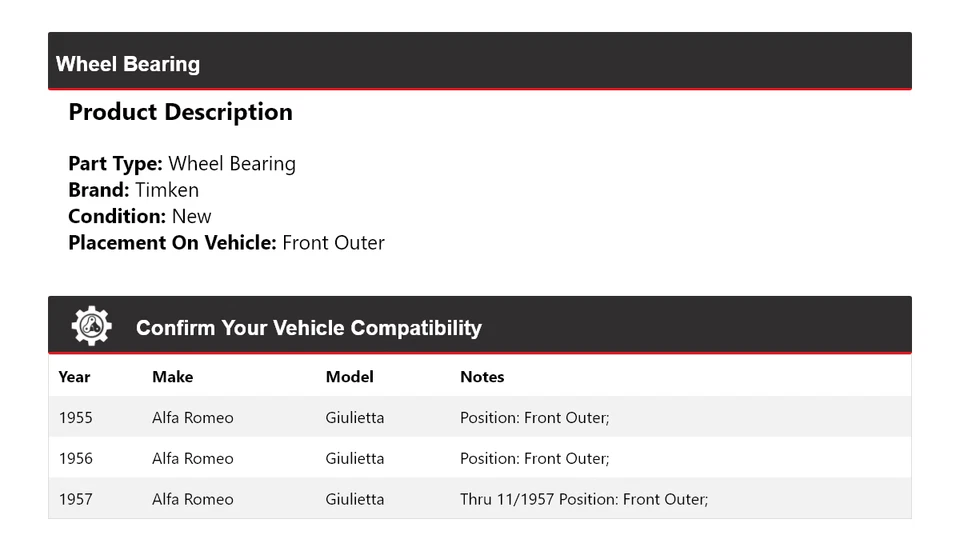Click the Make column header
This screenshot has width=960, height=551.
point(172,377)
